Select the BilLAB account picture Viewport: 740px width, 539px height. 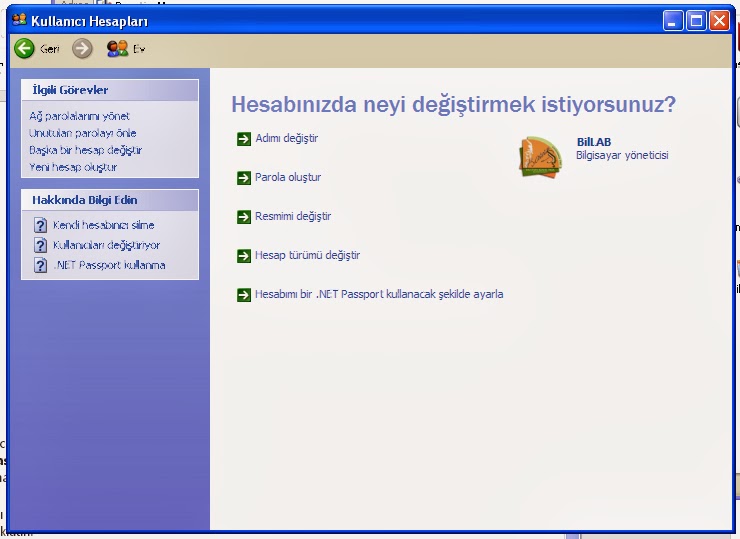pyautogui.click(x=540, y=157)
